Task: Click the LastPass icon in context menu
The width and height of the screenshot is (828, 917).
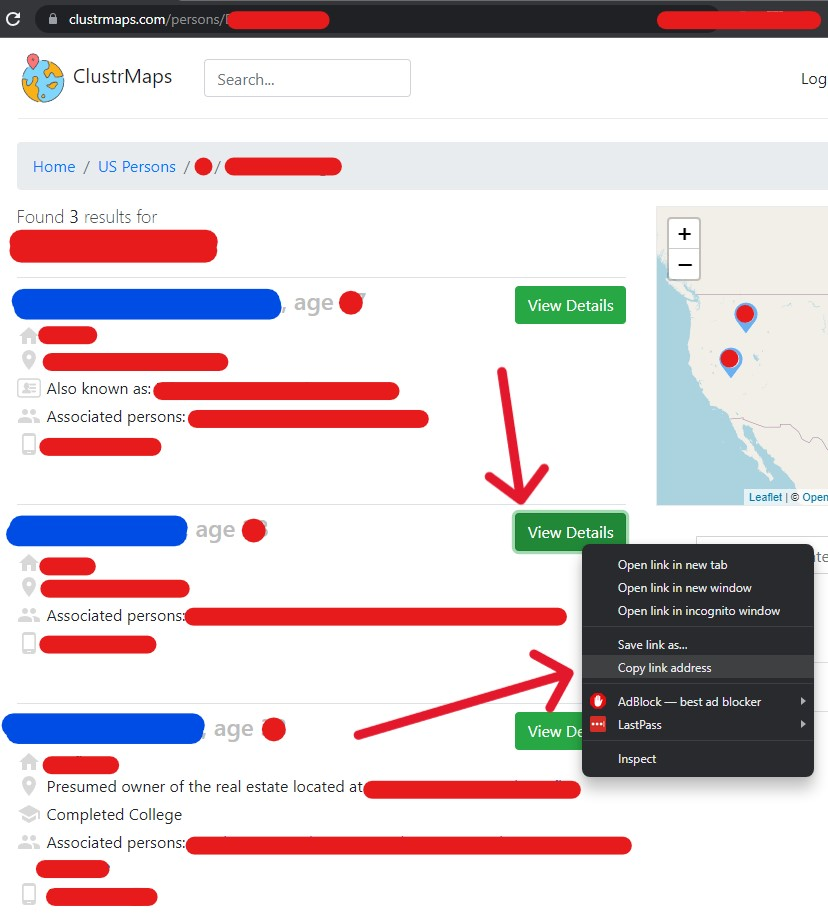Action: [598, 725]
